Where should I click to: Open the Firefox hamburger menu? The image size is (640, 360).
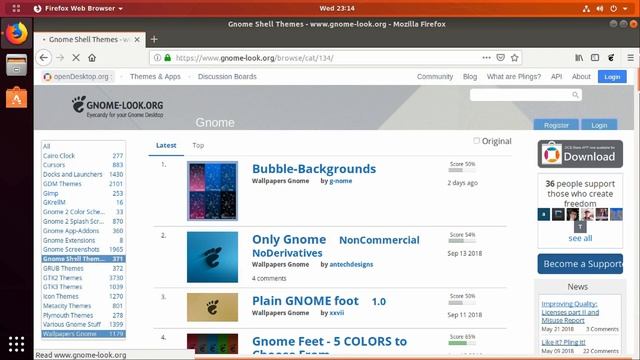[631, 58]
